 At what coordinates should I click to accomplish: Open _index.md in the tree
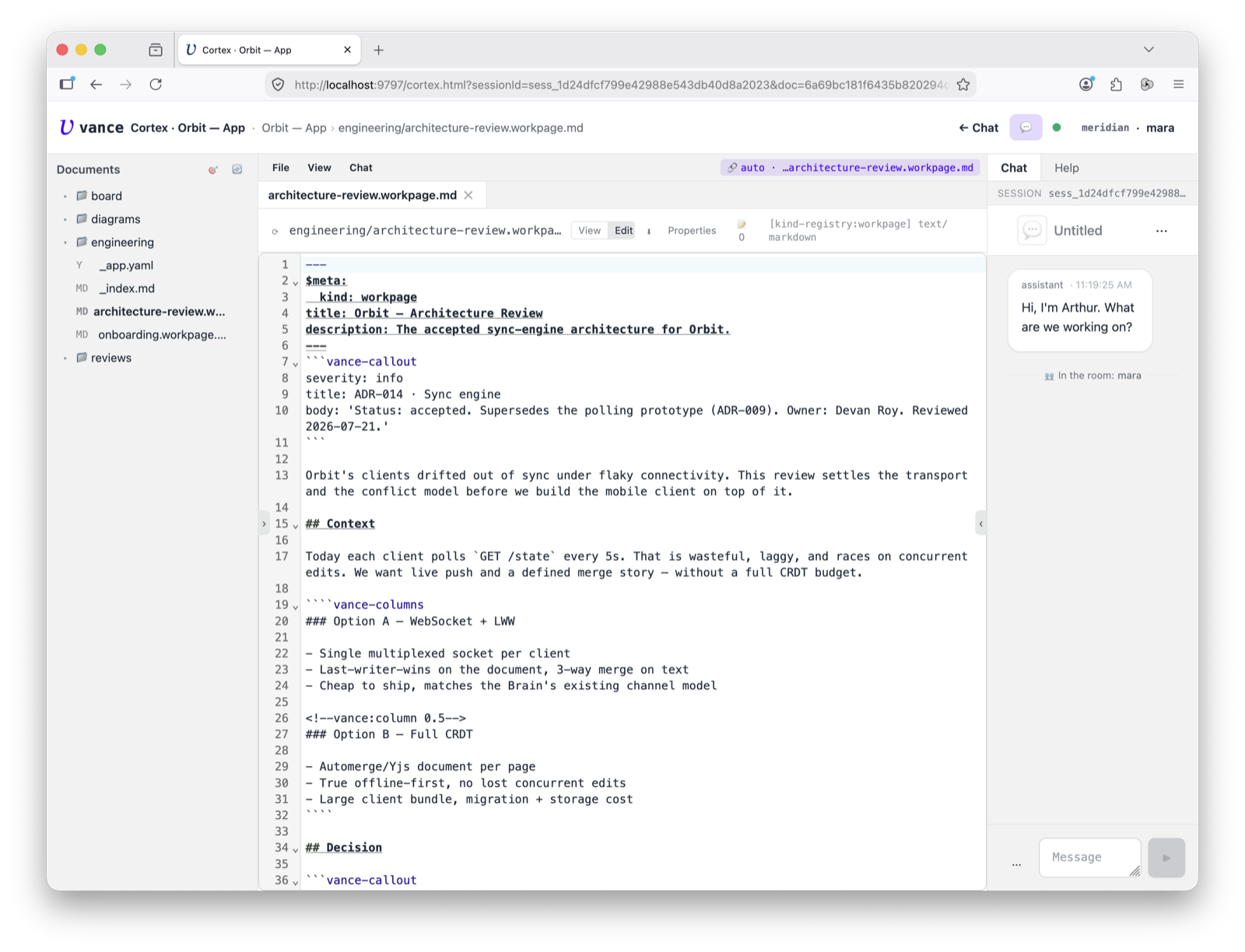127,289
